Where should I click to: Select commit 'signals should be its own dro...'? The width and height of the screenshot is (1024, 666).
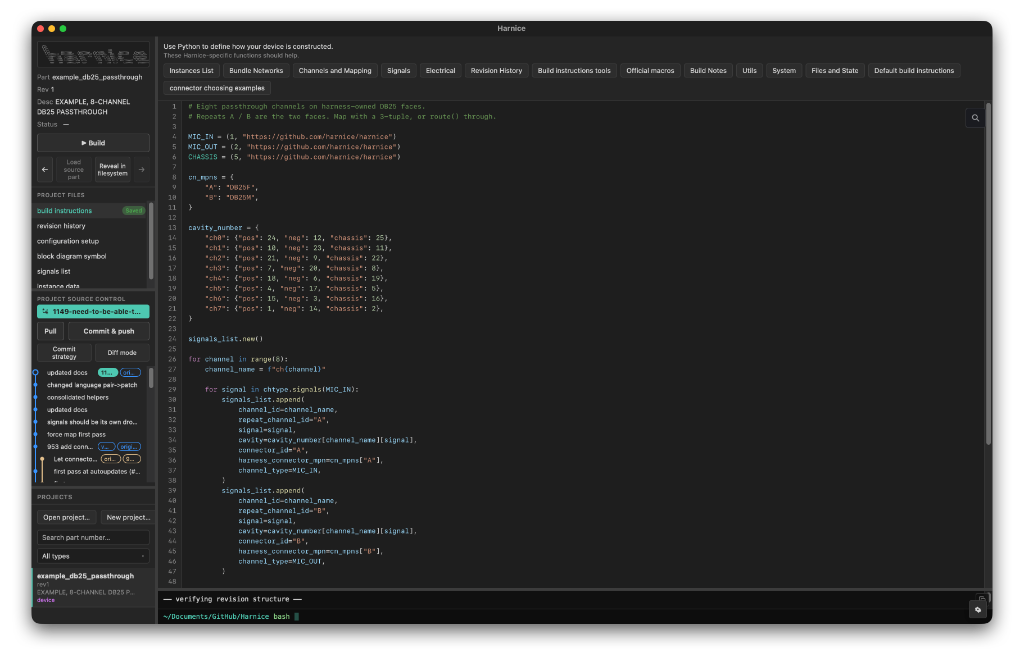point(92,422)
